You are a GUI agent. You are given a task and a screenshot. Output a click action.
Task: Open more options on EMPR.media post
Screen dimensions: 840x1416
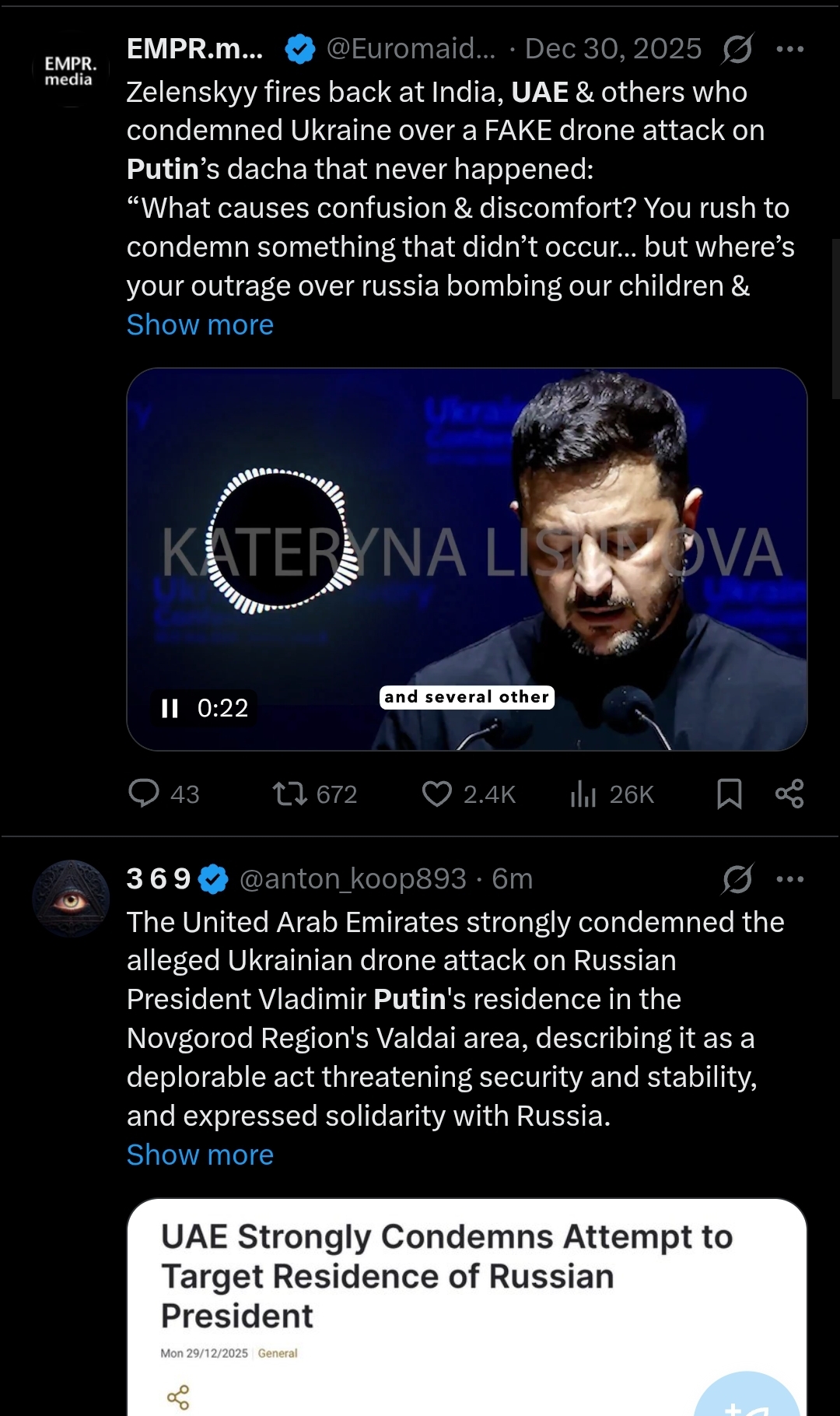[x=790, y=50]
